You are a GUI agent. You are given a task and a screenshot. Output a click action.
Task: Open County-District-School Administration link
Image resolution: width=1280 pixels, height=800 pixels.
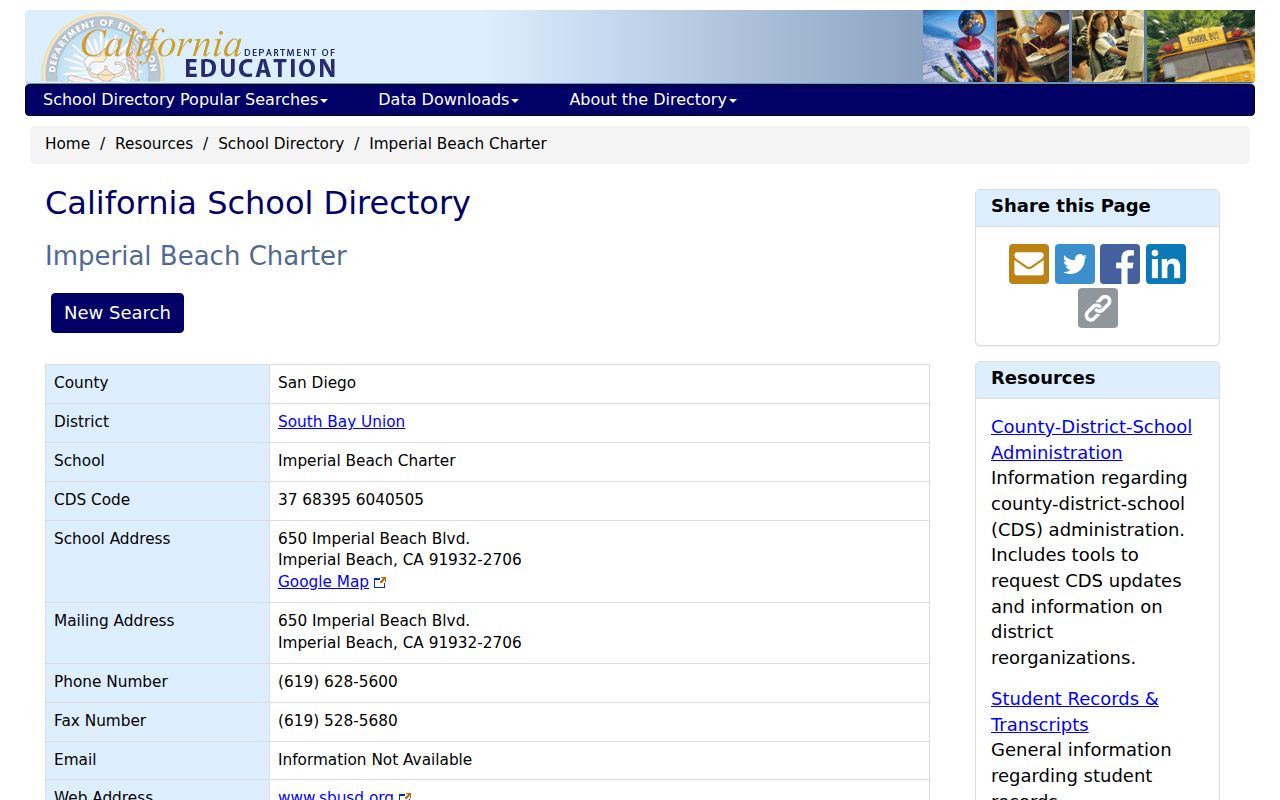pos(1091,439)
